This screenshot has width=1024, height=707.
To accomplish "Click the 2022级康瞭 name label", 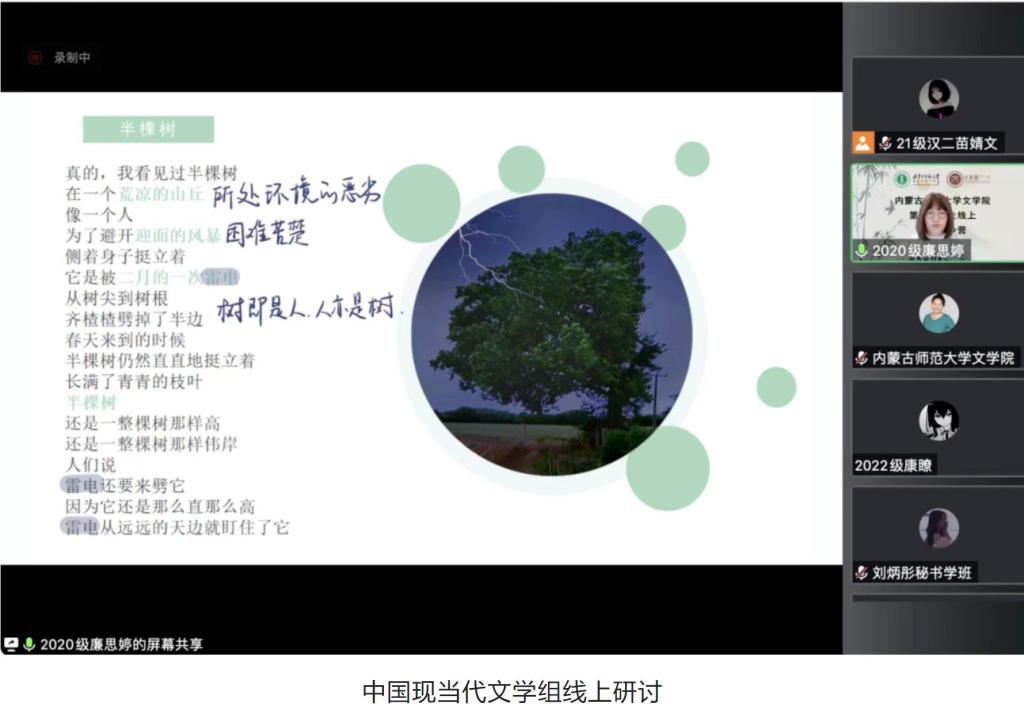I will (895, 465).
